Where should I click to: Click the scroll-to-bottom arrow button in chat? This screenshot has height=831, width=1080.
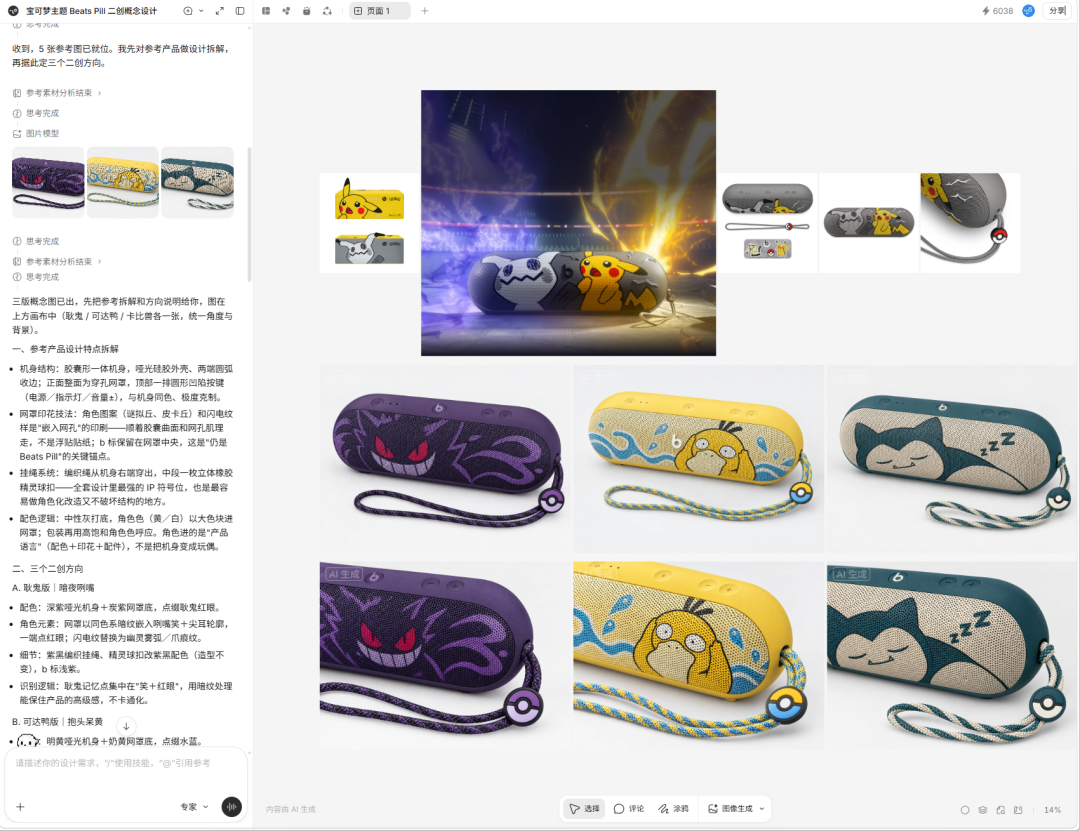(x=126, y=726)
